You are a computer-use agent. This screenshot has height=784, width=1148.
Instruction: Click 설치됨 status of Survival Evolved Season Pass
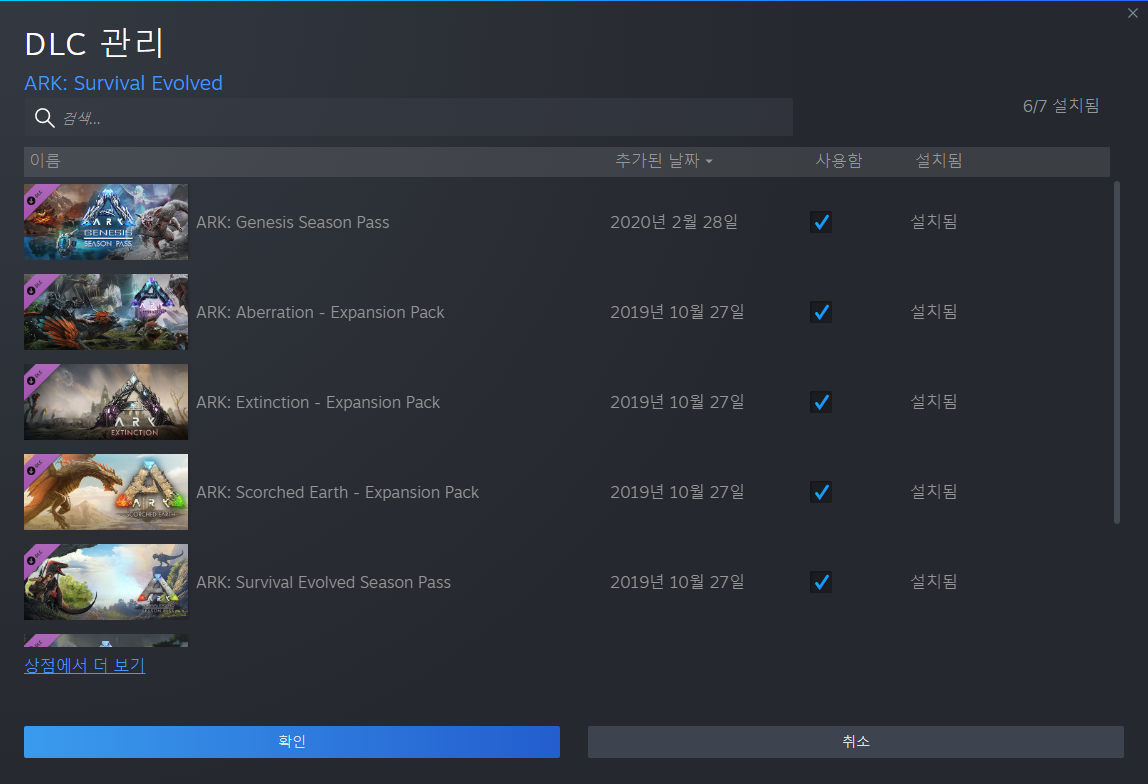(933, 581)
